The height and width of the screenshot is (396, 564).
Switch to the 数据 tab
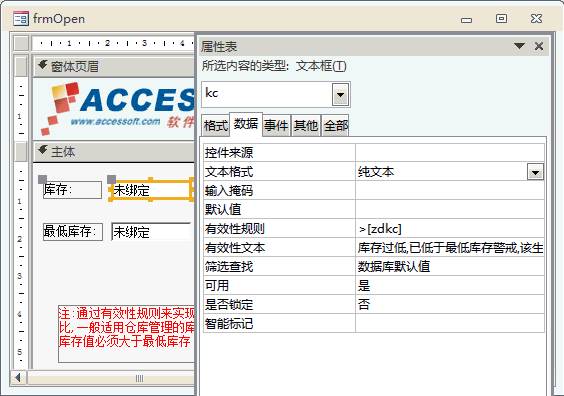246,124
